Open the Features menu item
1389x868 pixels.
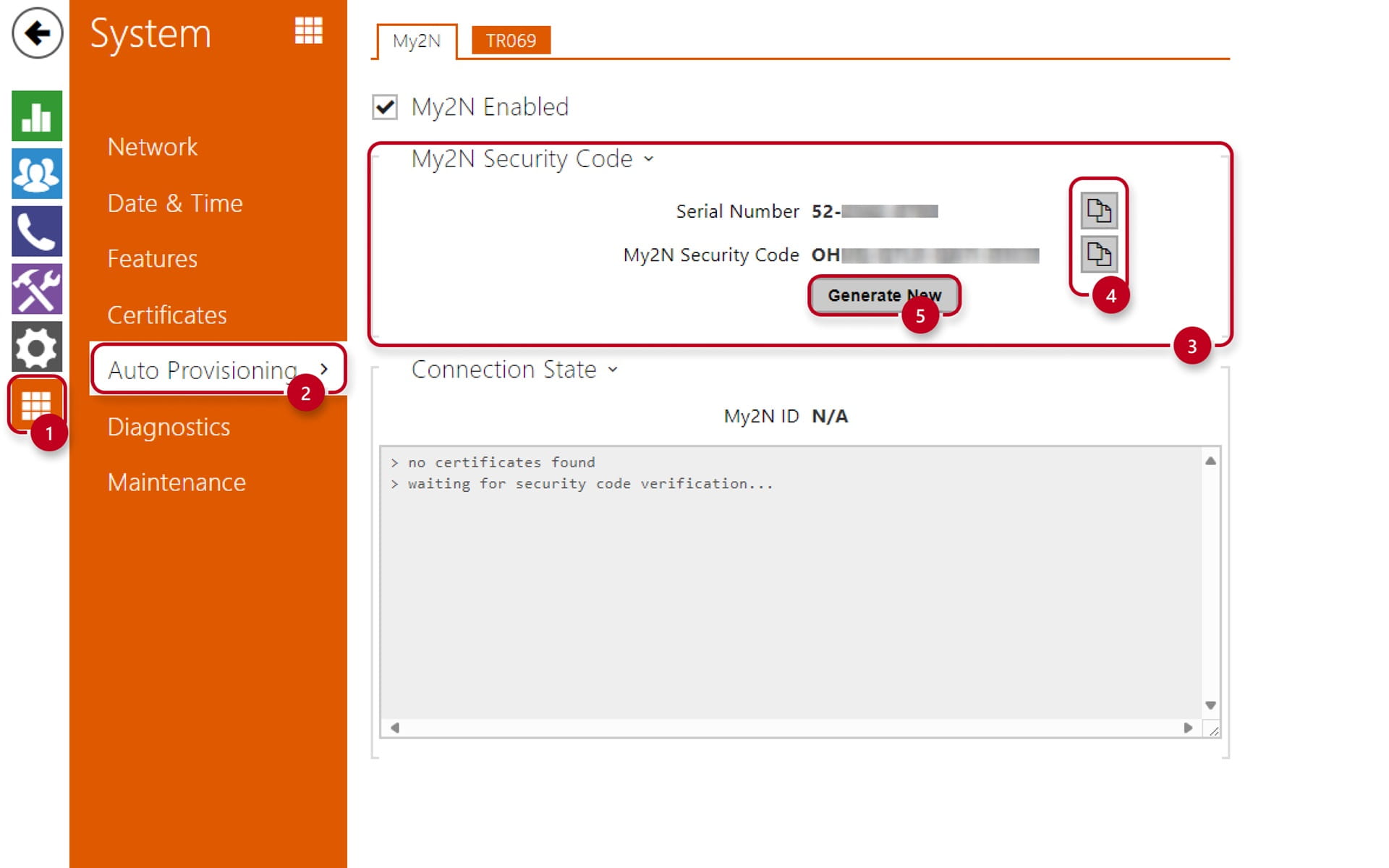[x=152, y=259]
